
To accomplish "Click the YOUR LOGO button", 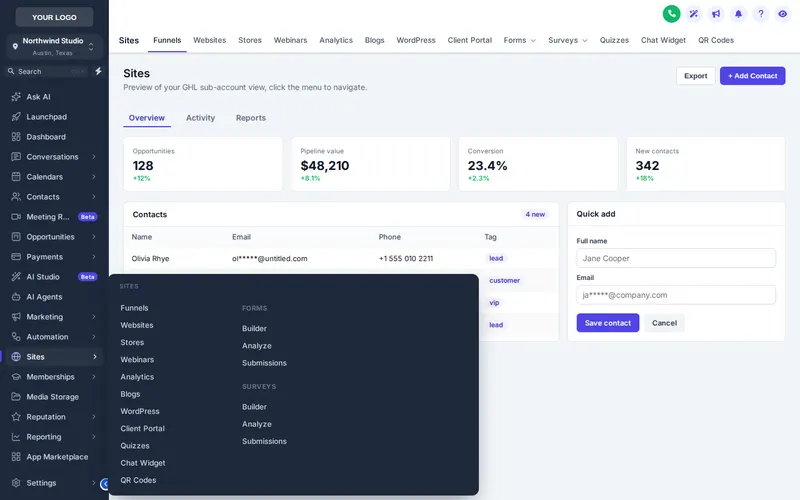I will click(x=54, y=17).
